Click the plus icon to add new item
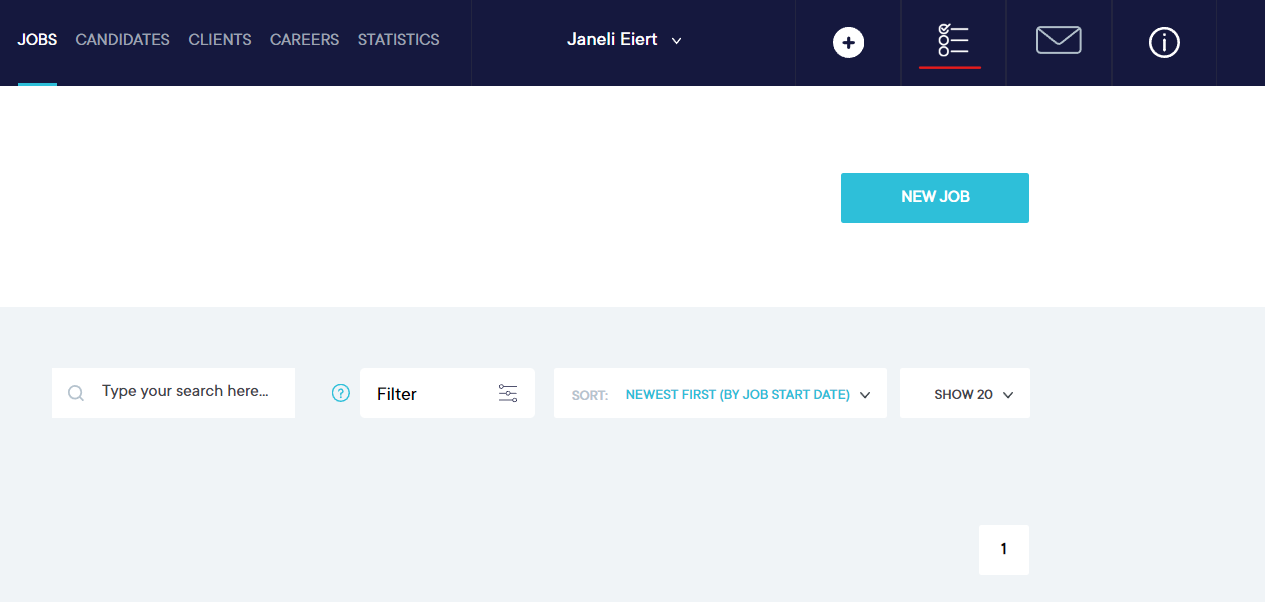The width and height of the screenshot is (1265, 602). (x=848, y=43)
